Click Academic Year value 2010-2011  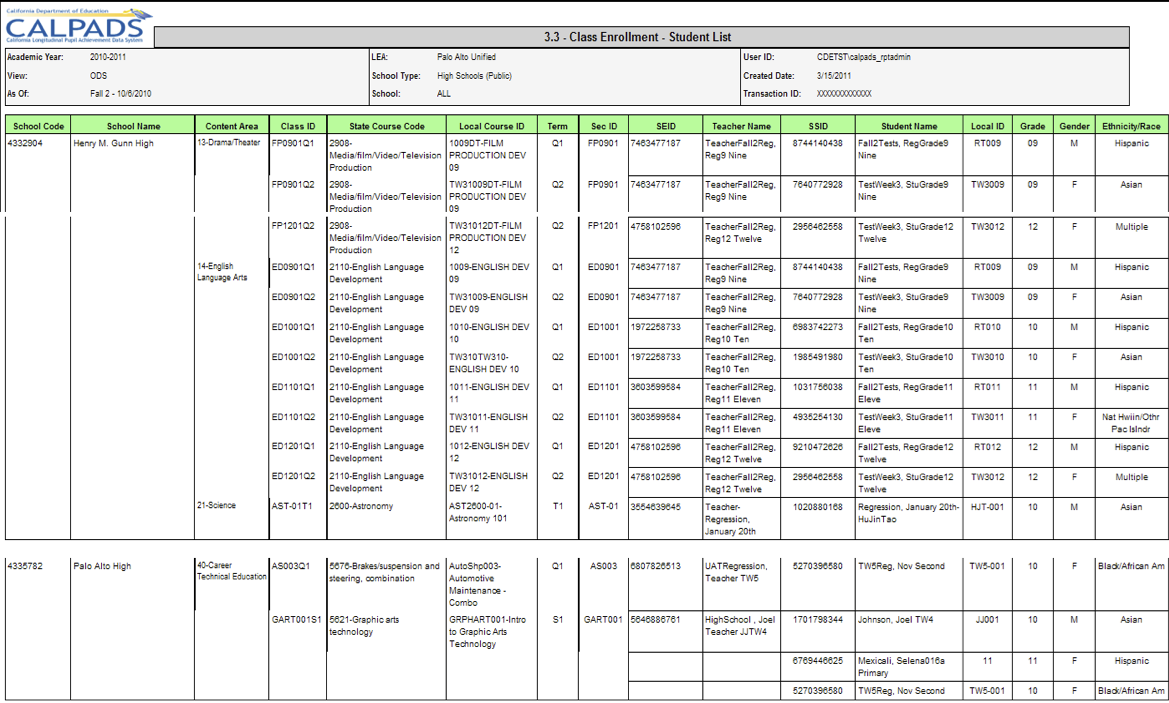click(108, 57)
